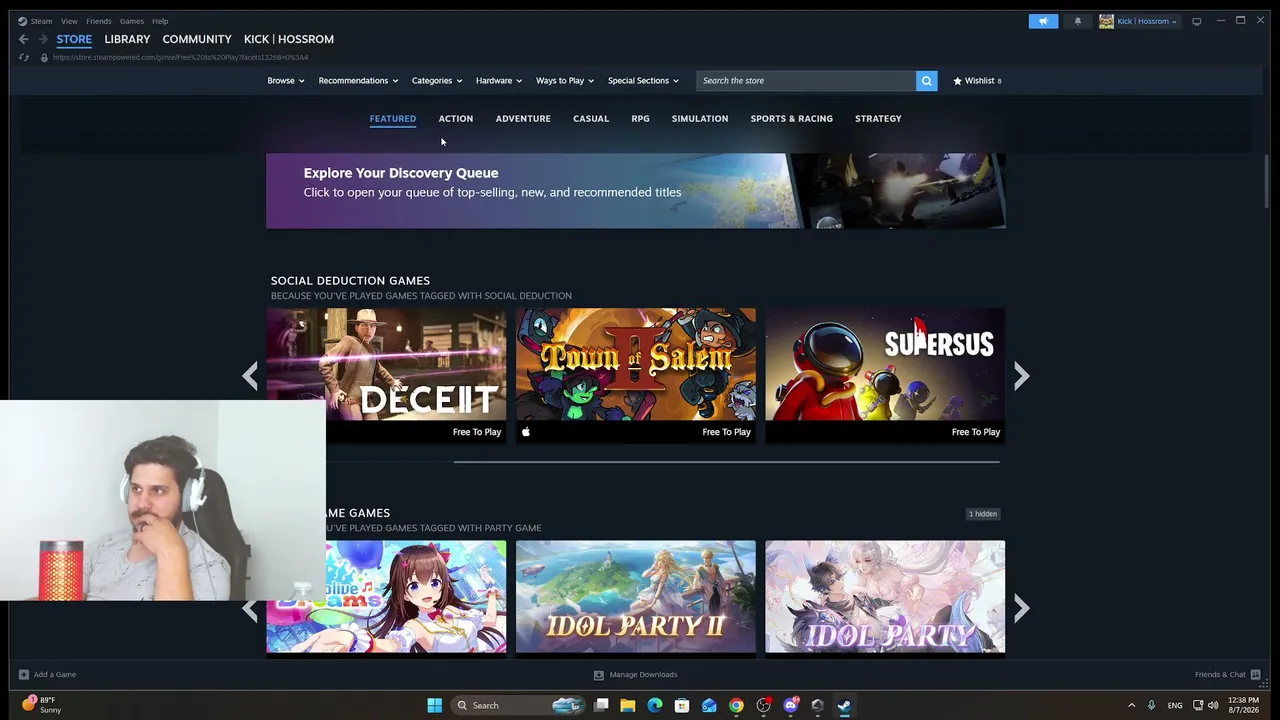Click the Windows taskbar Search box
The height and width of the screenshot is (720, 1280).
tap(517, 706)
